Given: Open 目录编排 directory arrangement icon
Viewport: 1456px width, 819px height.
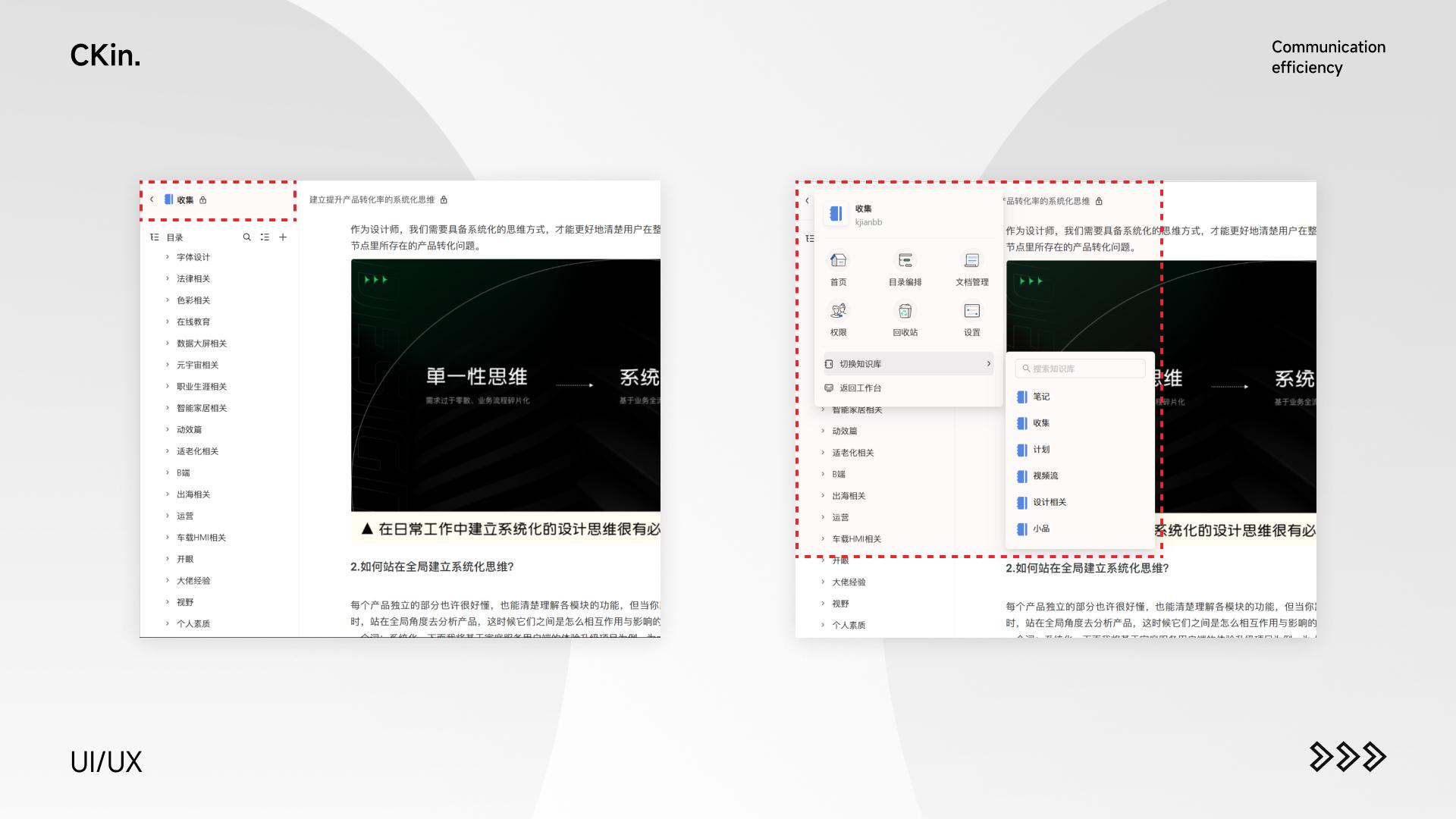Looking at the screenshot, I should click(x=905, y=261).
